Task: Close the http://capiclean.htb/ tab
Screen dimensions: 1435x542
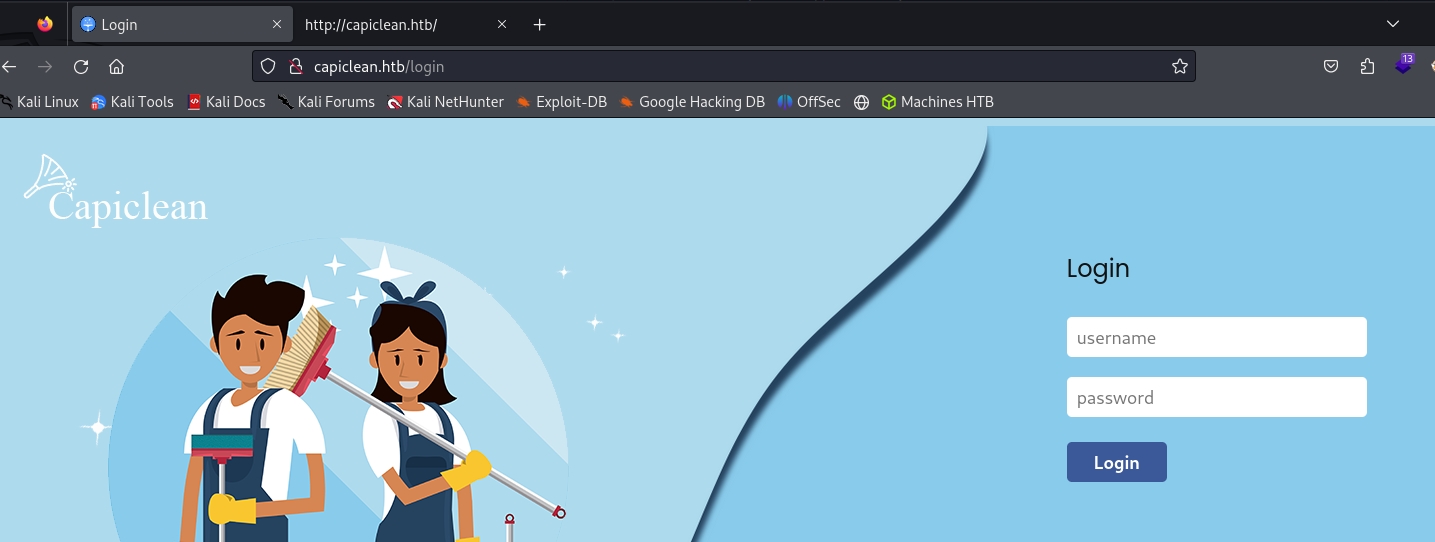Action: coord(502,24)
